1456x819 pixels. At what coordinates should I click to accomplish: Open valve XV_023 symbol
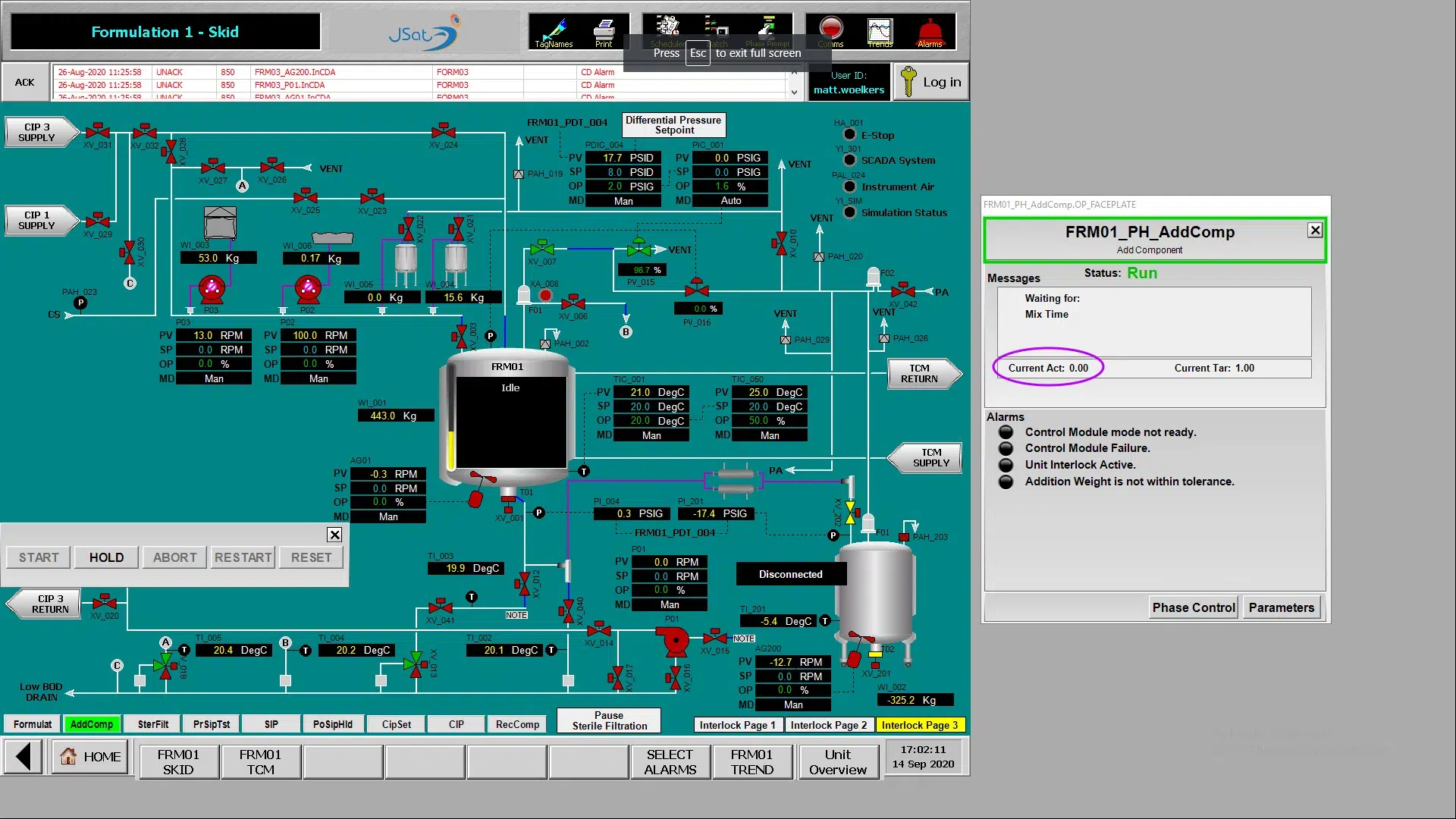pyautogui.click(x=372, y=196)
